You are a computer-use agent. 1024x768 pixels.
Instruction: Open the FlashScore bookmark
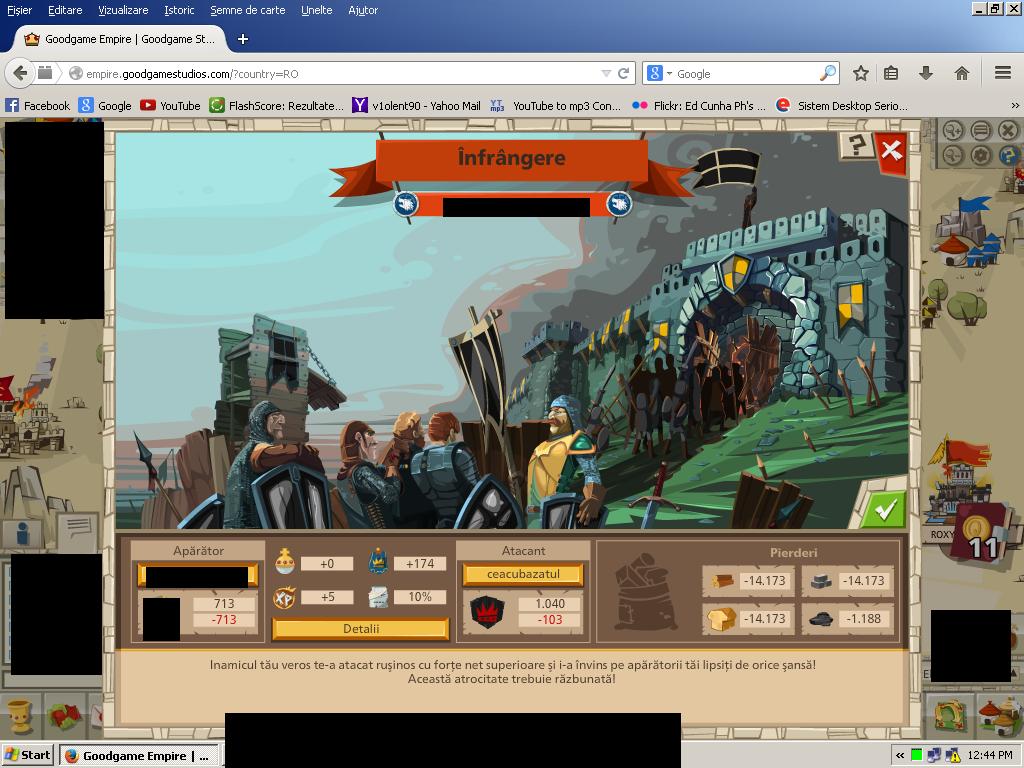276,105
